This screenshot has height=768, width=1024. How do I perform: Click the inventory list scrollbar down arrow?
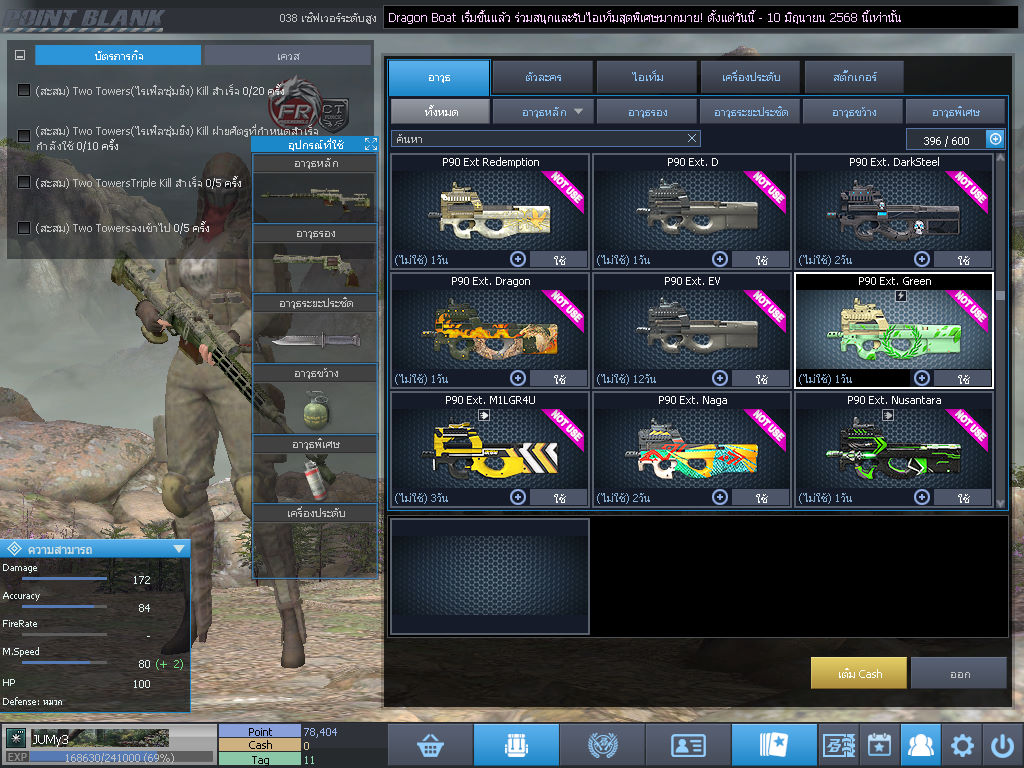(x=1000, y=503)
